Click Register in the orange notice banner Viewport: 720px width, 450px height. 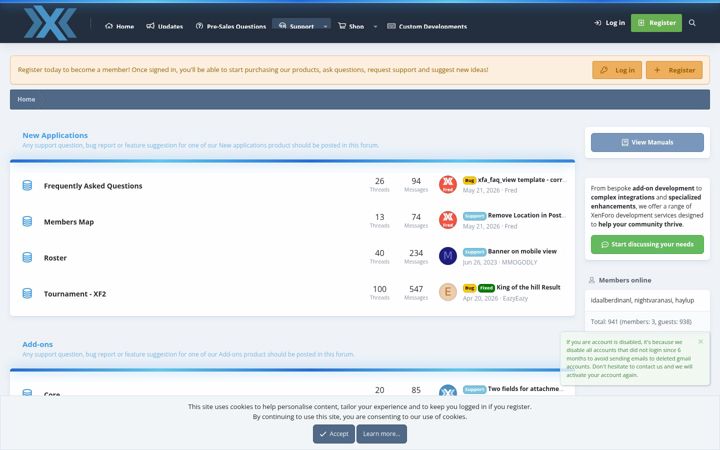tap(674, 70)
